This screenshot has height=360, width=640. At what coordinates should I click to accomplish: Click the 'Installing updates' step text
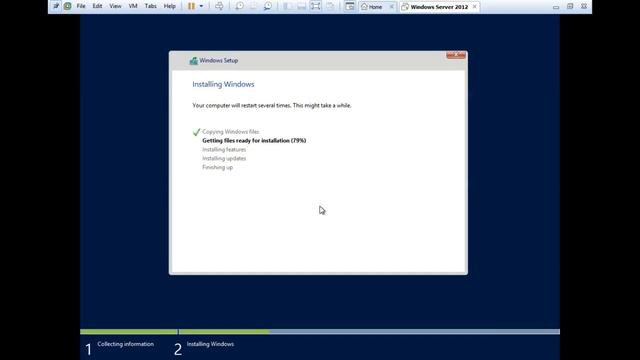(224, 158)
